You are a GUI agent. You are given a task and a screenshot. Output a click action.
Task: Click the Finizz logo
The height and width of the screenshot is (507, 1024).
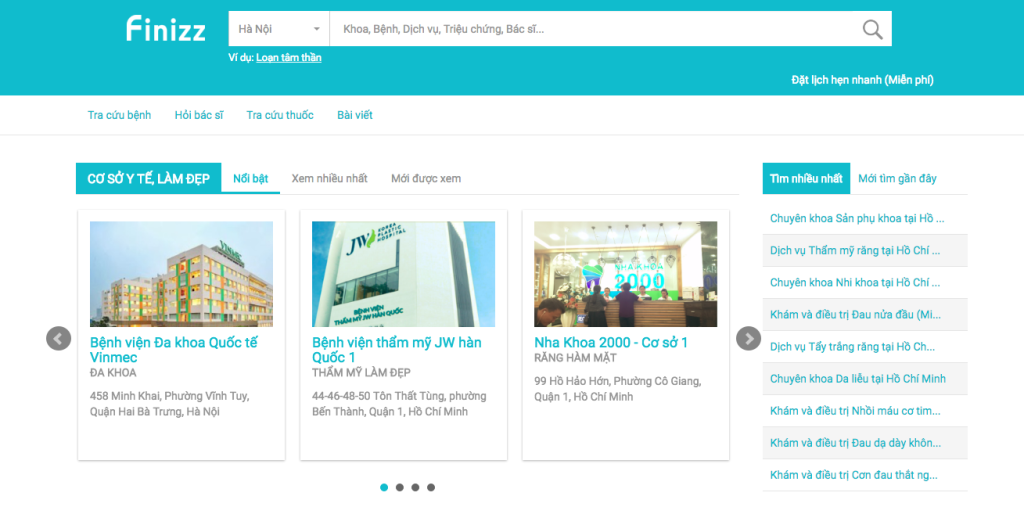[x=166, y=29]
